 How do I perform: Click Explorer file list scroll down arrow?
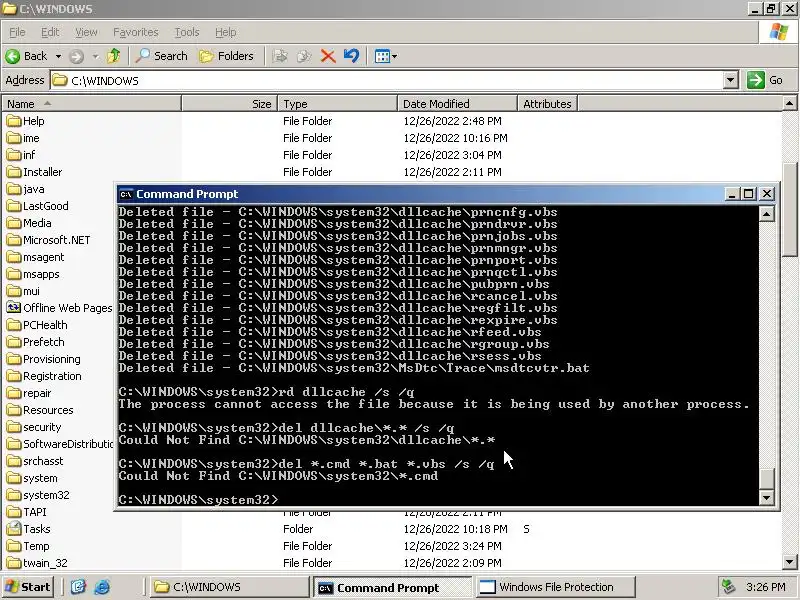(789, 562)
